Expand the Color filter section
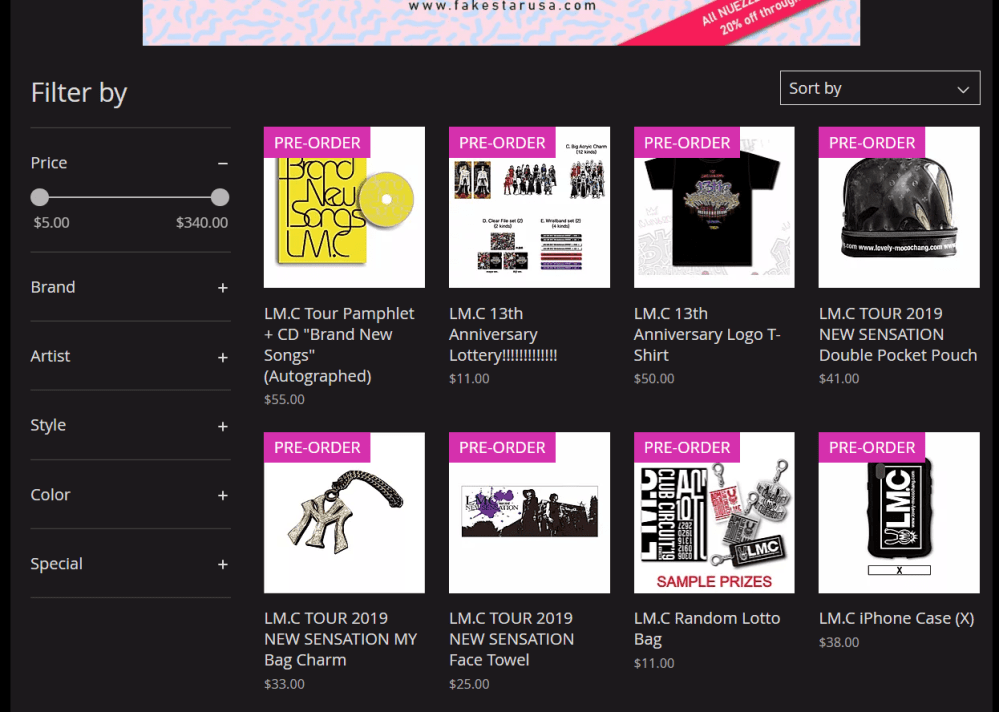 point(222,495)
